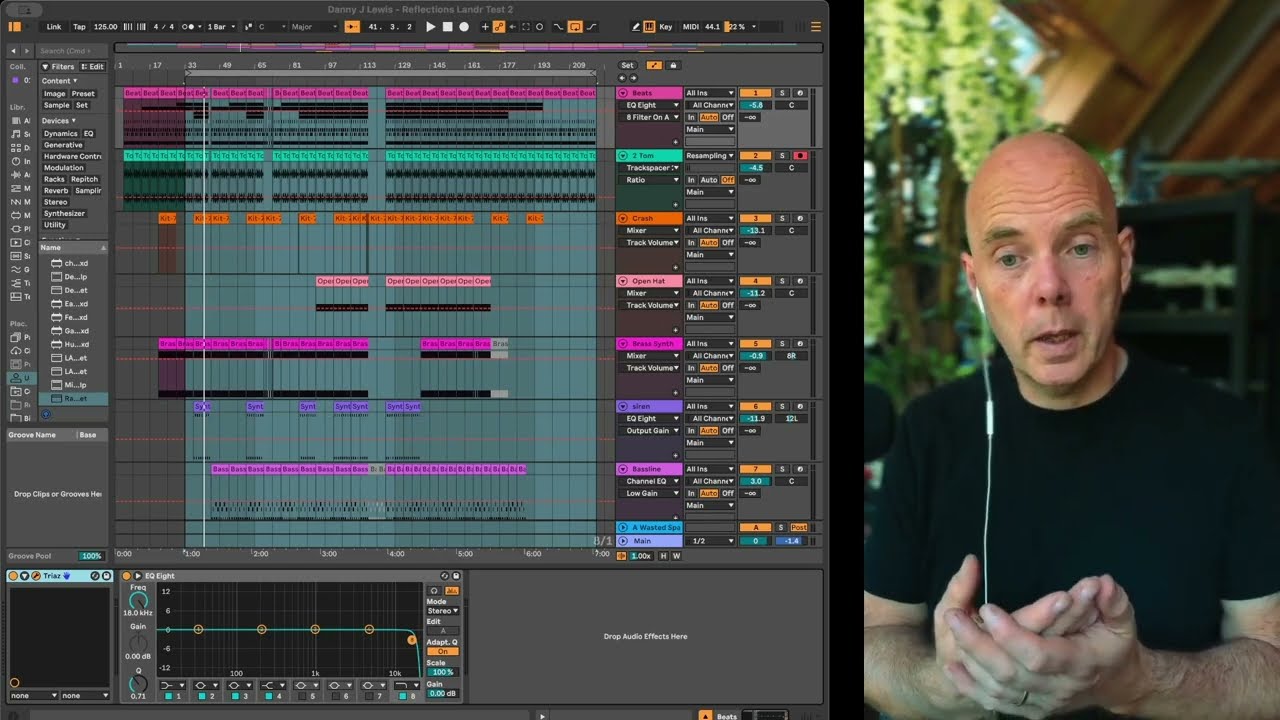Toggle the Automation Mode button beside Set
The height and width of the screenshot is (720, 1280).
click(654, 65)
